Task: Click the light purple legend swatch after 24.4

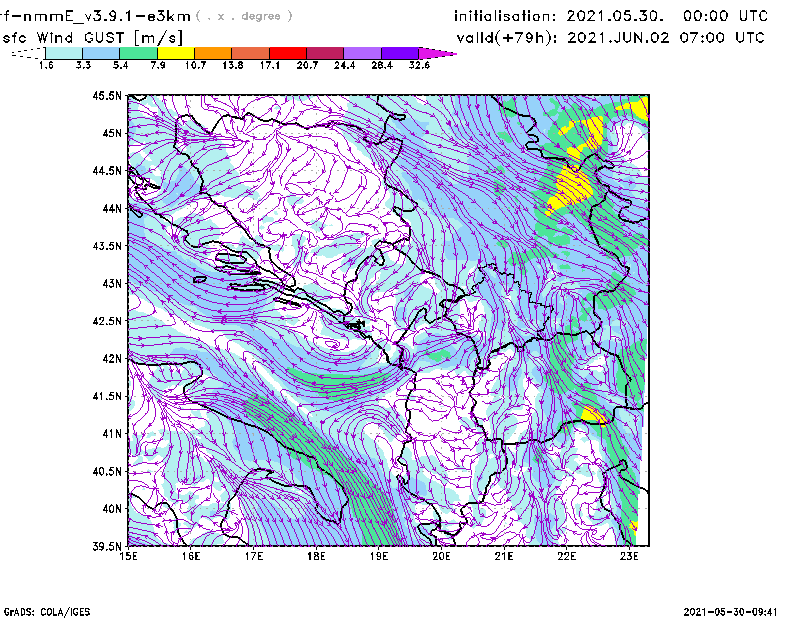Action: pyautogui.click(x=363, y=53)
